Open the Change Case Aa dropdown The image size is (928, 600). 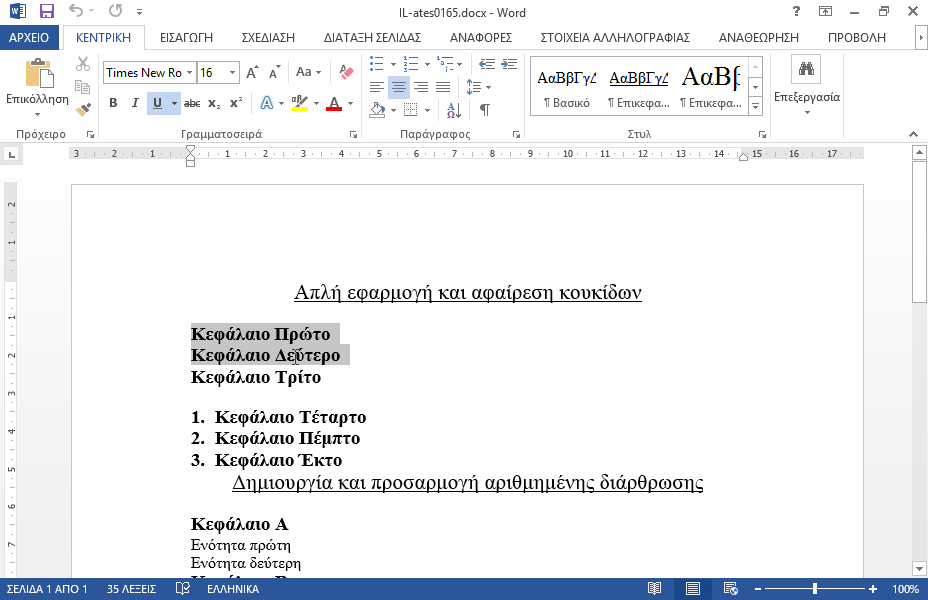point(308,72)
